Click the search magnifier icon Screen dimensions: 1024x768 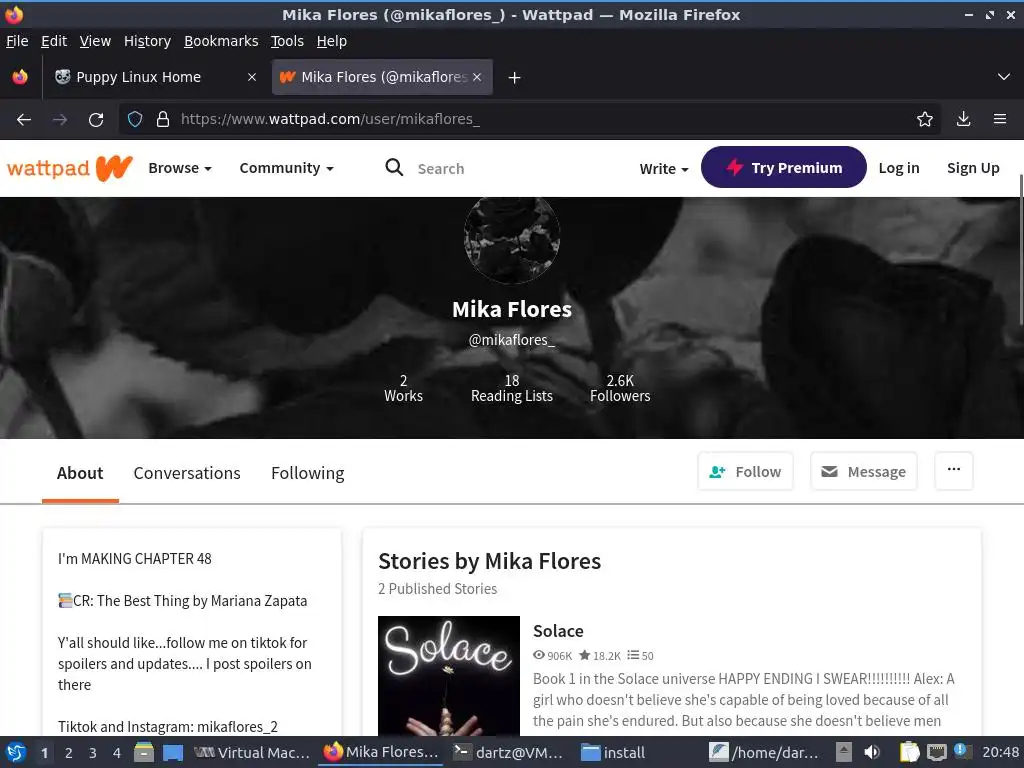394,168
